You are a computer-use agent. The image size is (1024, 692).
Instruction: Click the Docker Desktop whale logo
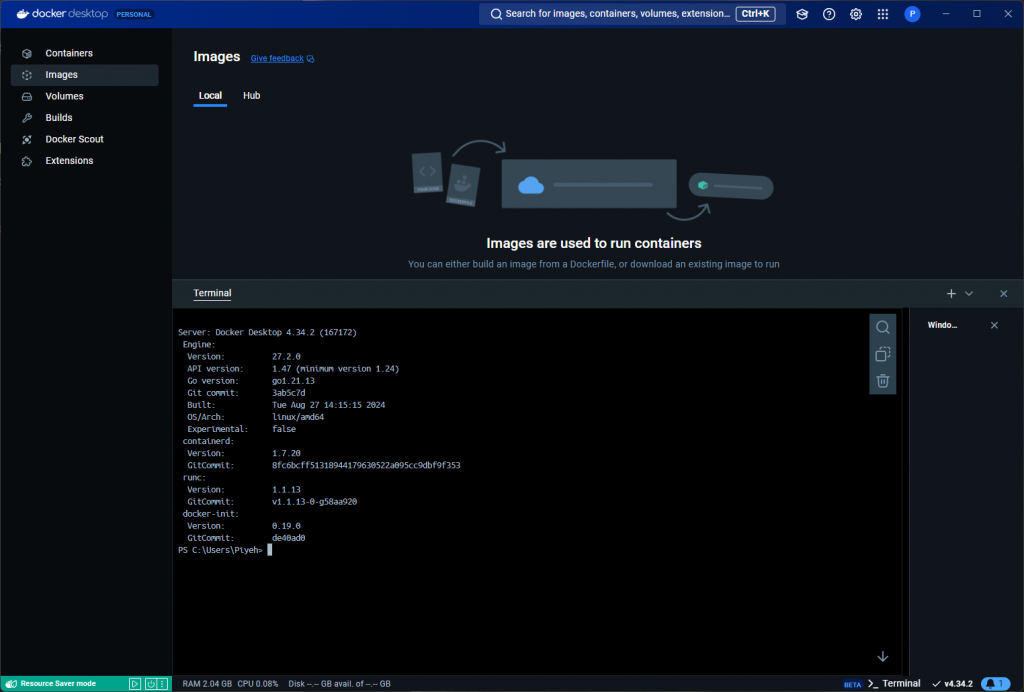coord(23,14)
